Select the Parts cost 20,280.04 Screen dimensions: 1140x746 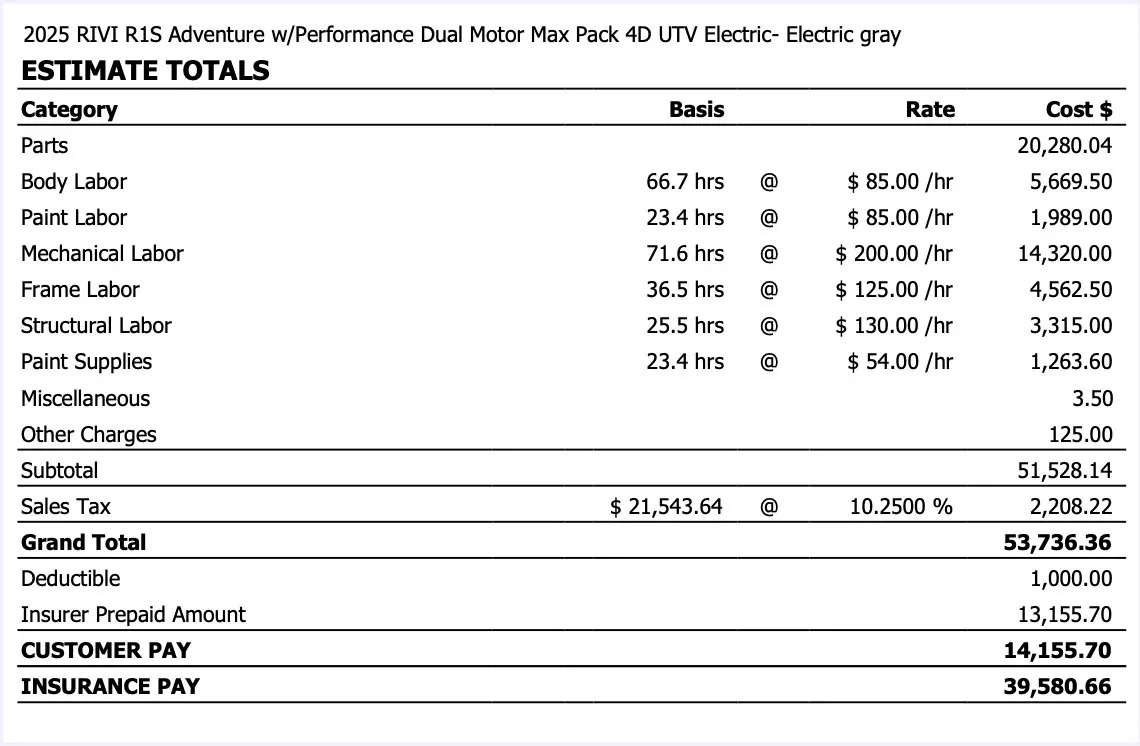click(1064, 146)
